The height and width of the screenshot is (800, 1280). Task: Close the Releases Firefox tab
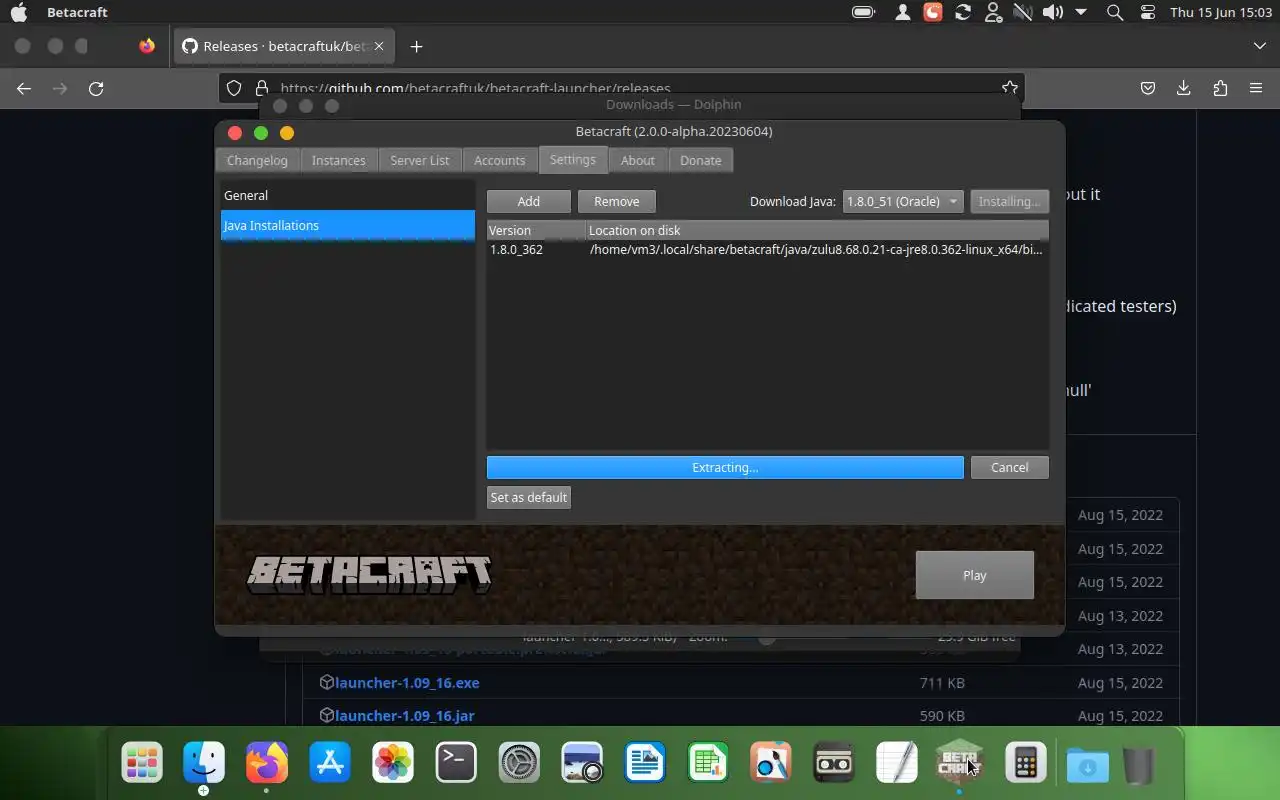pos(379,46)
